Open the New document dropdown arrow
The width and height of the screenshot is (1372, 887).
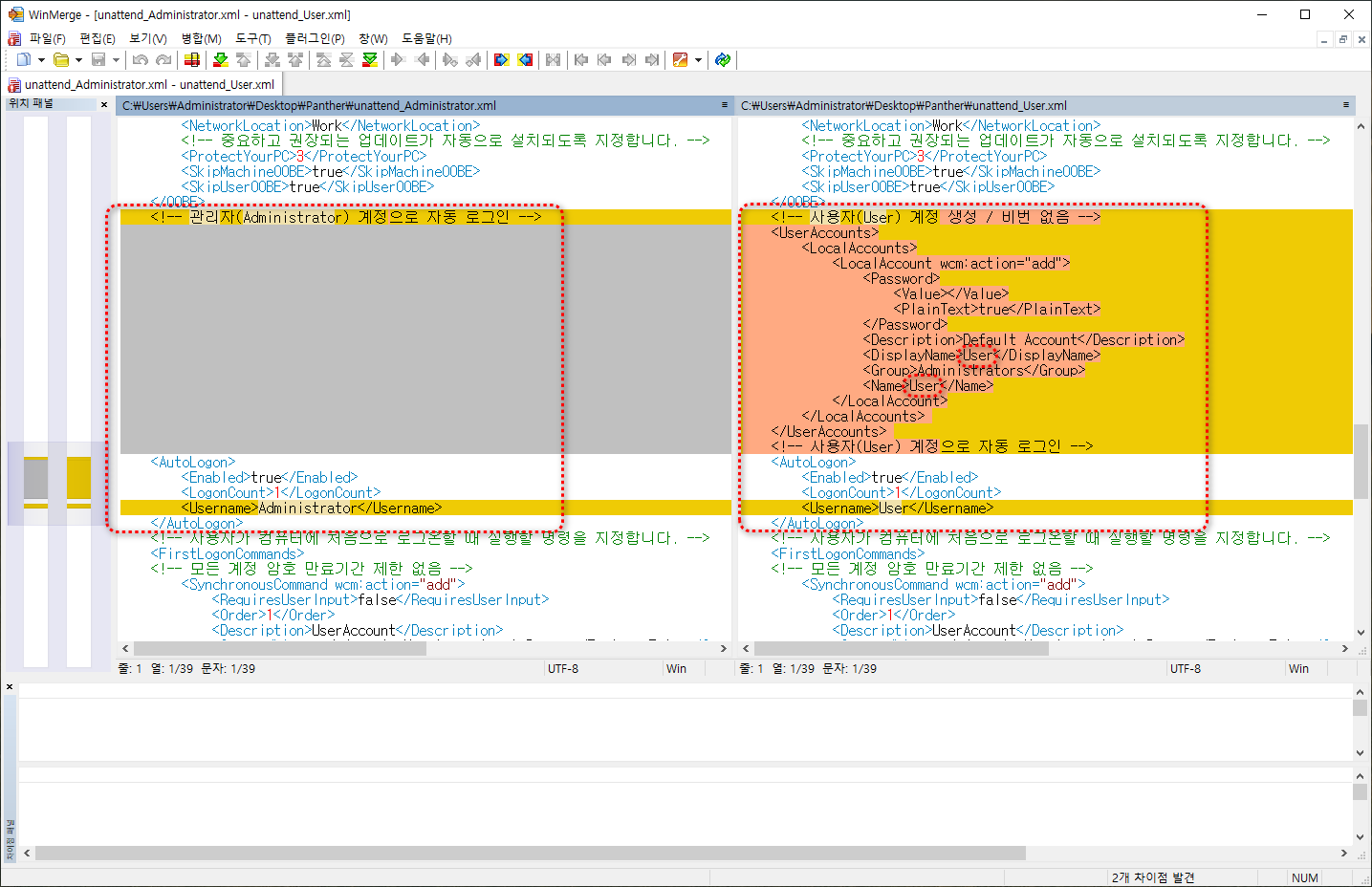coord(41,60)
